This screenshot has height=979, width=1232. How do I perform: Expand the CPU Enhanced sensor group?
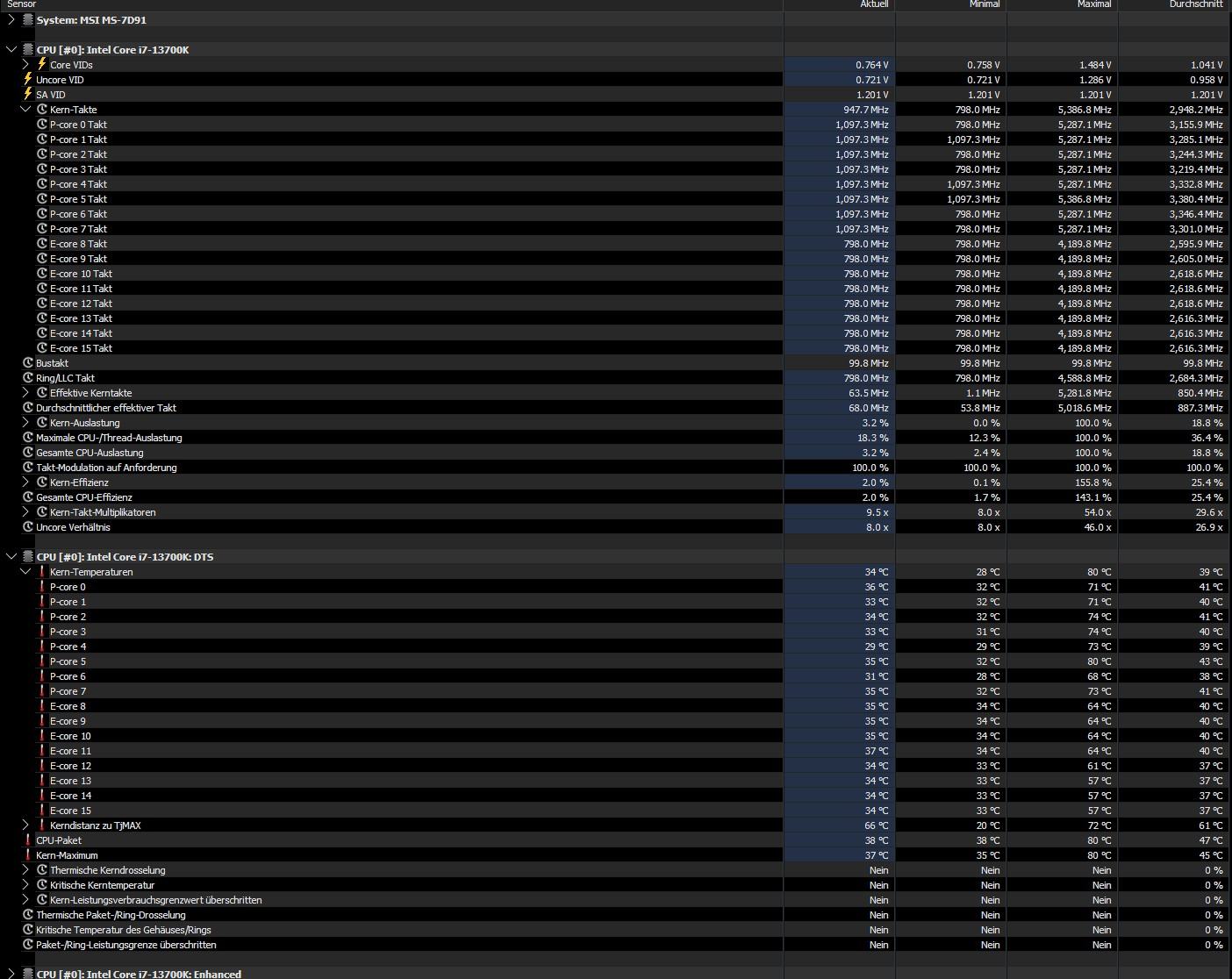pos(11,974)
